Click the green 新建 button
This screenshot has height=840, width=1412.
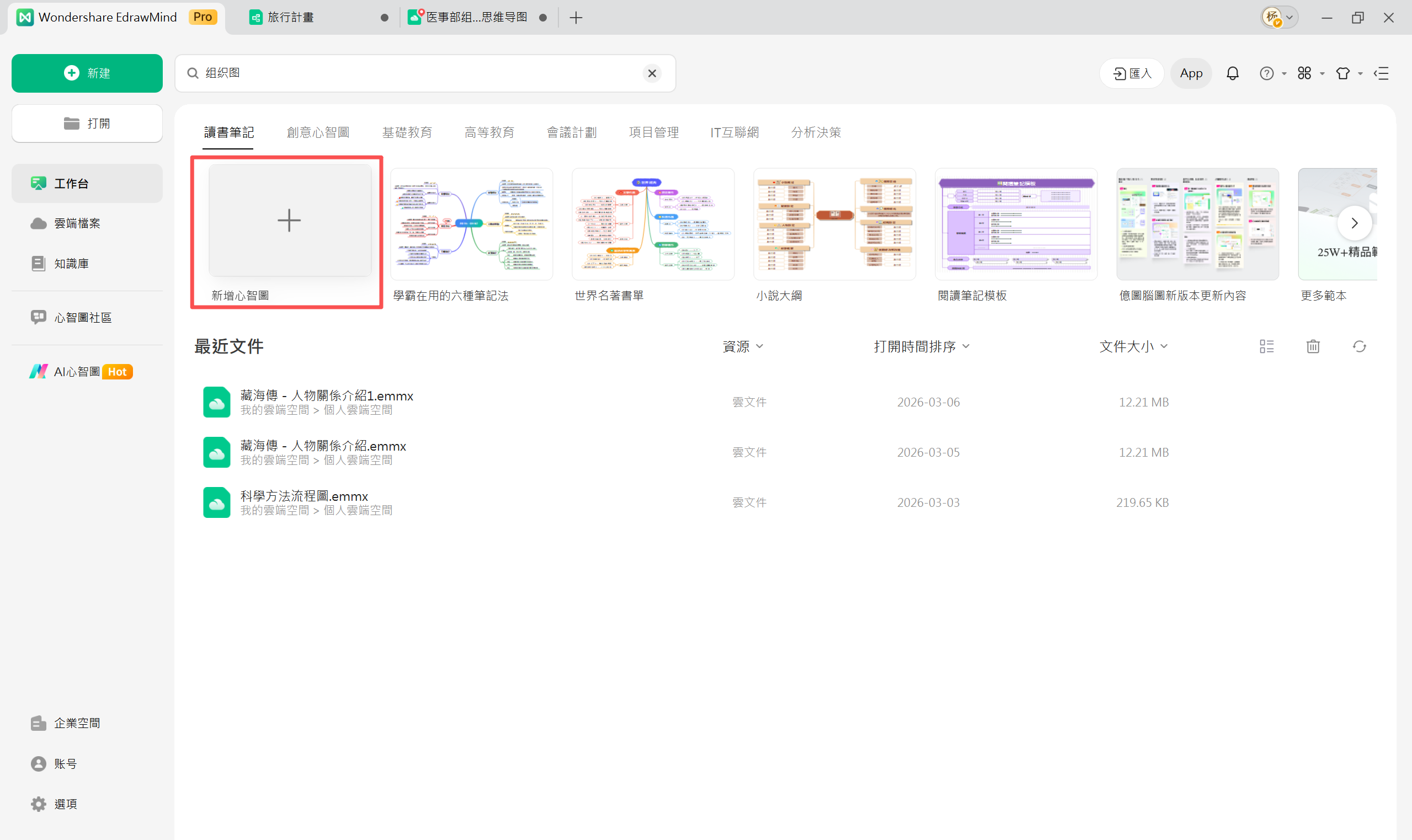(87, 73)
